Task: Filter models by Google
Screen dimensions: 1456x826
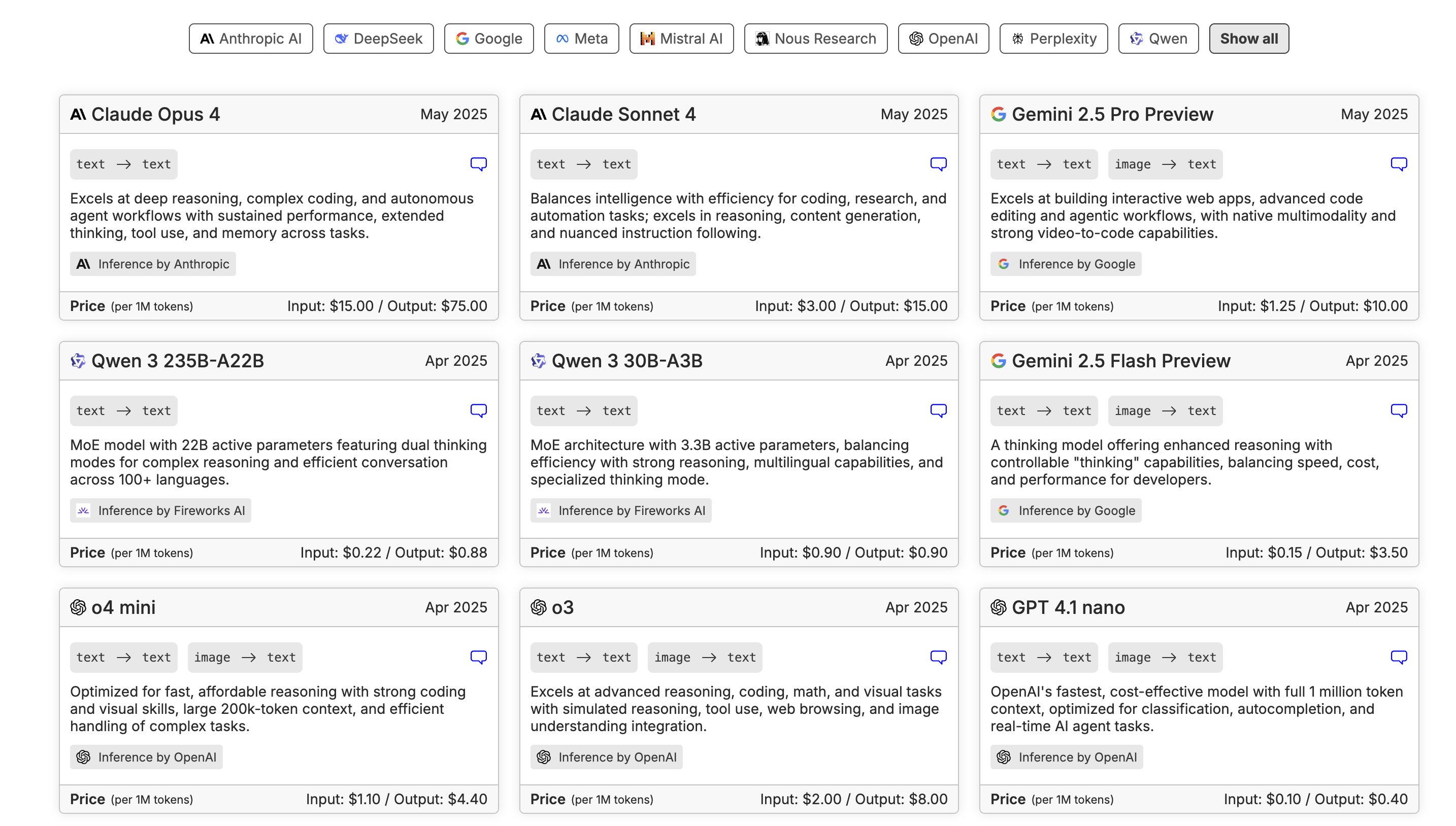Action: [x=488, y=39]
